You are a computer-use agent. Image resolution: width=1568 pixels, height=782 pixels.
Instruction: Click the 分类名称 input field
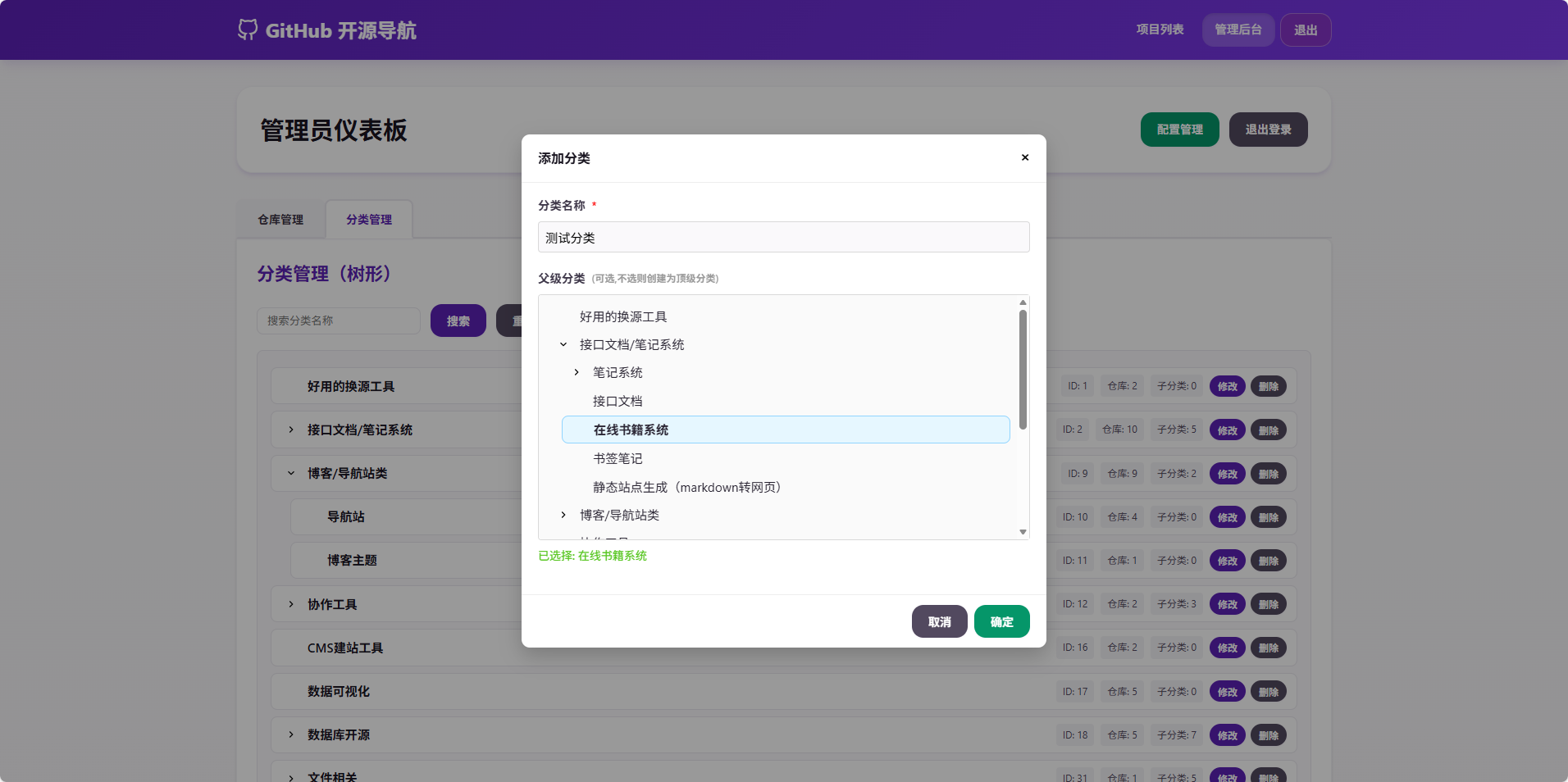(x=783, y=238)
